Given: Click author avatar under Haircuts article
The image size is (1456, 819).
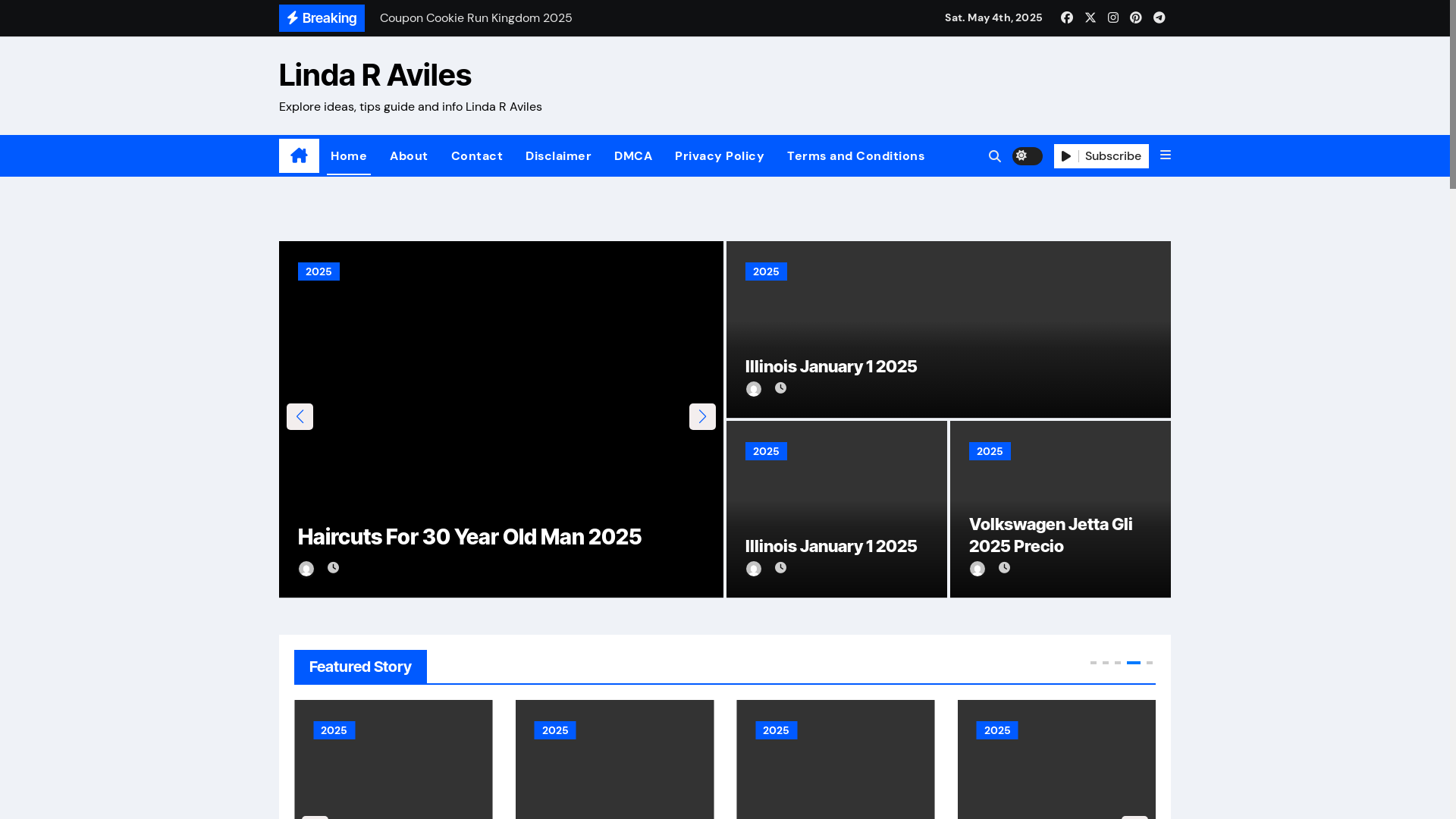Looking at the screenshot, I should (306, 569).
